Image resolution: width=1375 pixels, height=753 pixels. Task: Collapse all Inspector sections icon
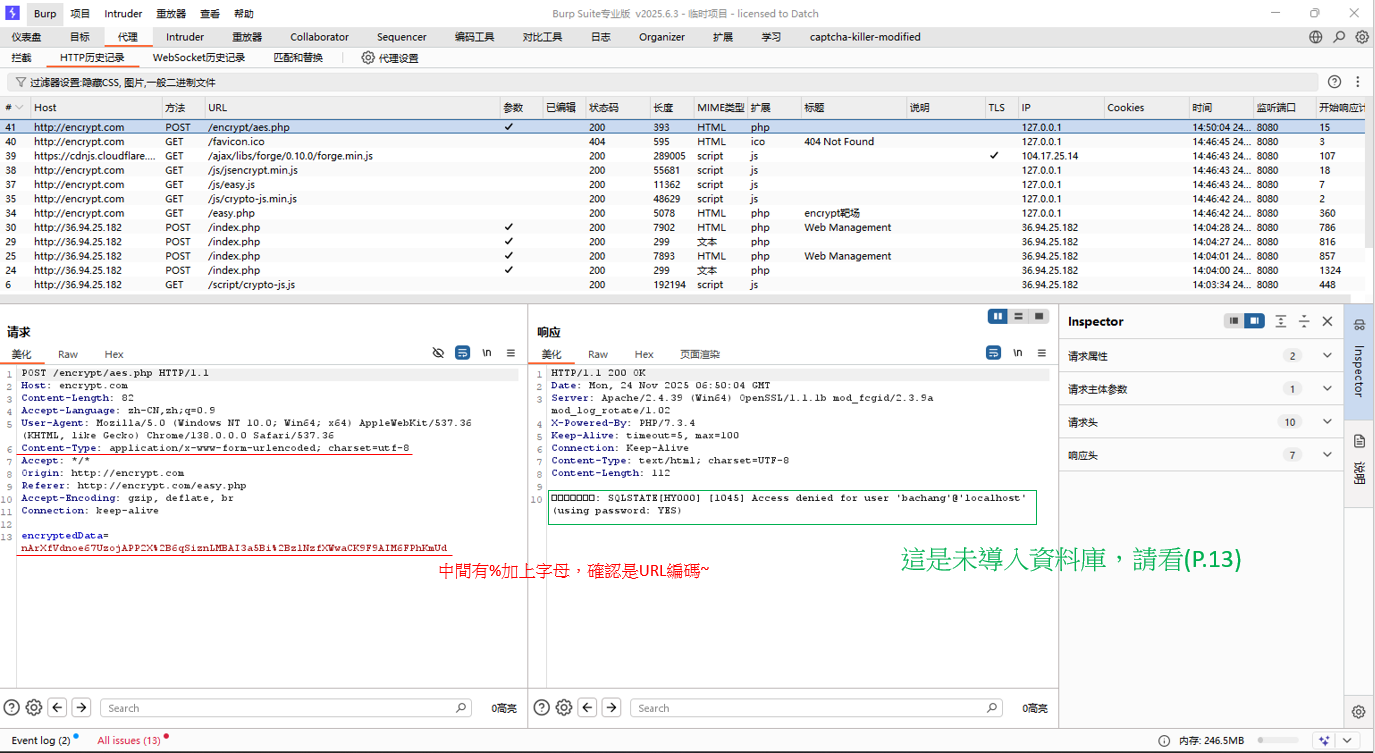[1304, 321]
